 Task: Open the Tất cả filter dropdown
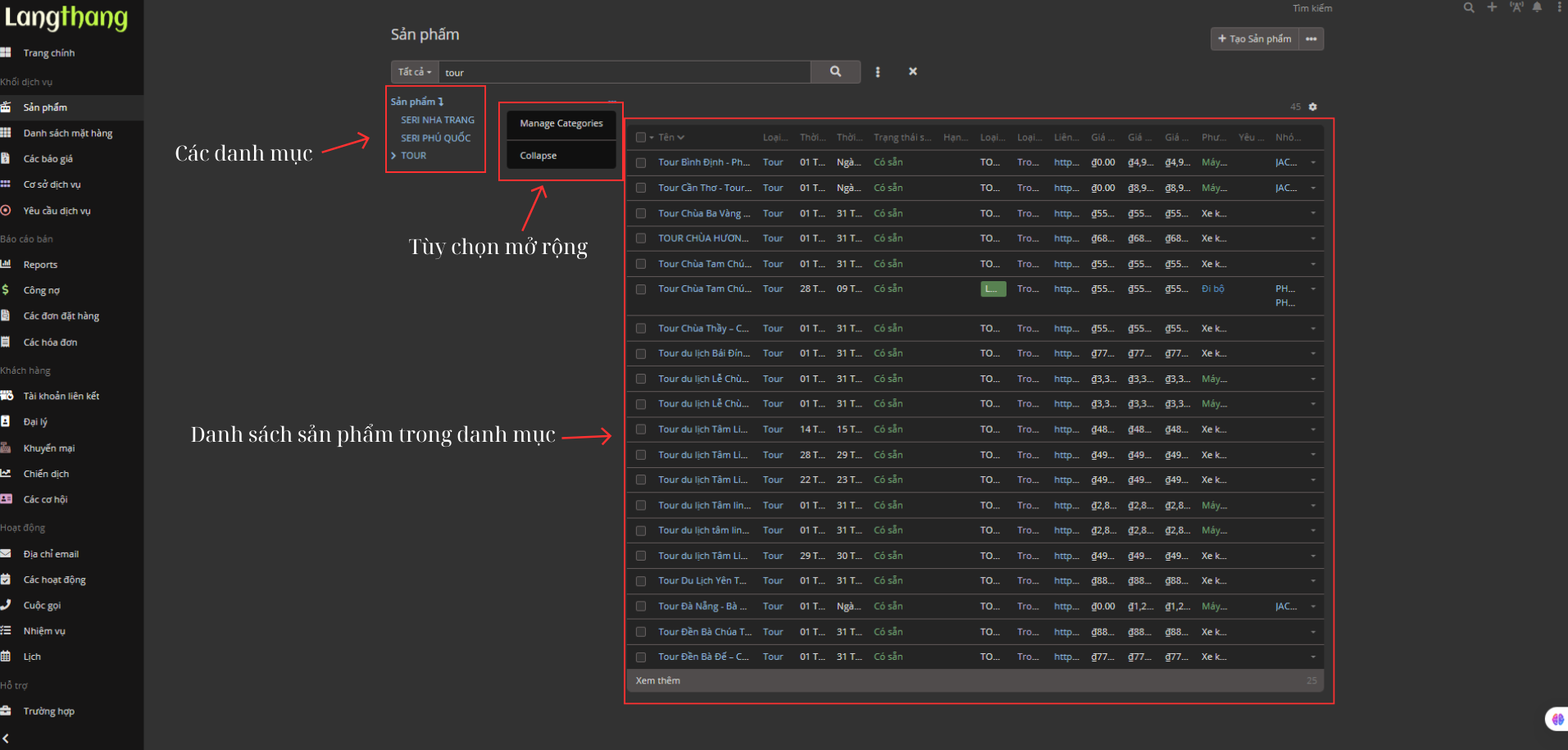pyautogui.click(x=415, y=72)
